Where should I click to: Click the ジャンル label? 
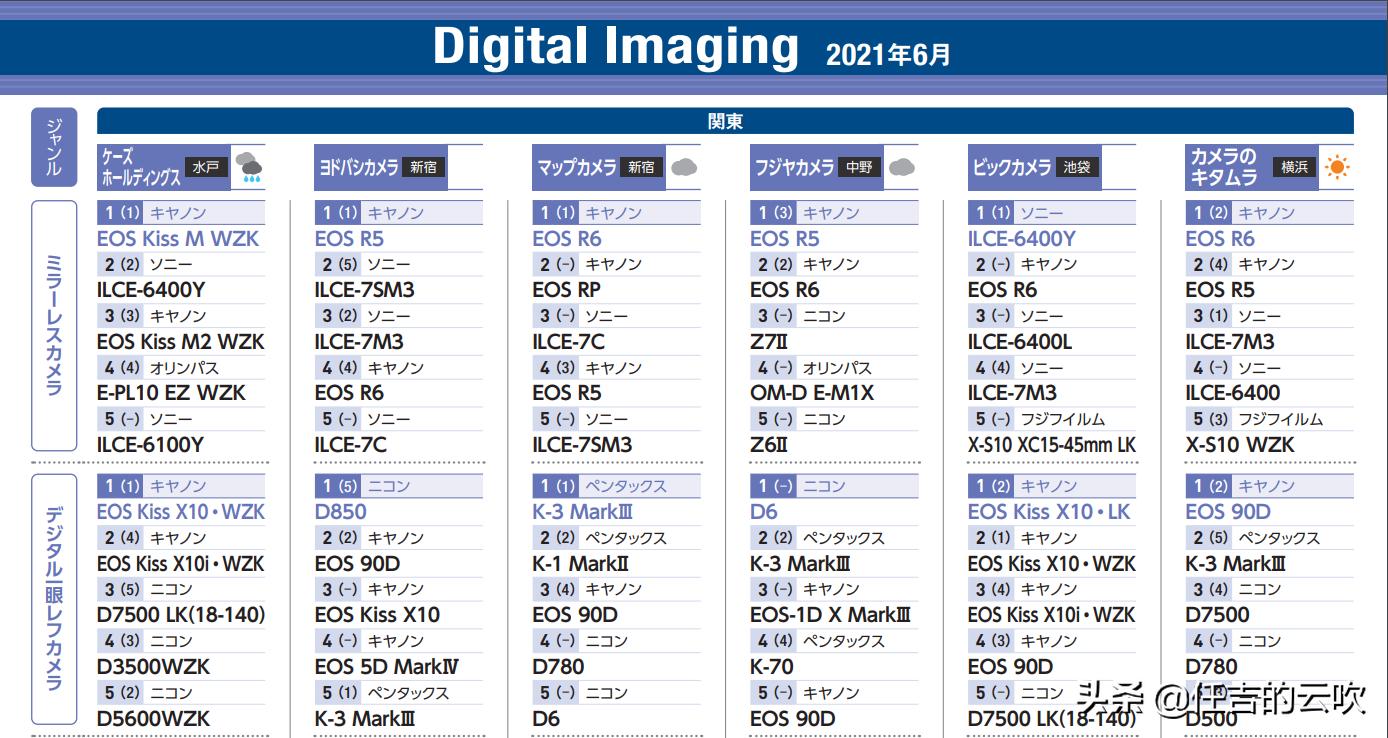pyautogui.click(x=54, y=147)
